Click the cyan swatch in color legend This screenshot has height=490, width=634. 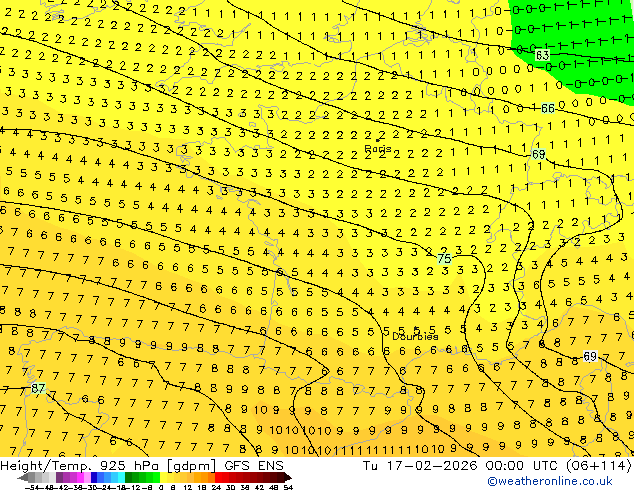pos(121,477)
